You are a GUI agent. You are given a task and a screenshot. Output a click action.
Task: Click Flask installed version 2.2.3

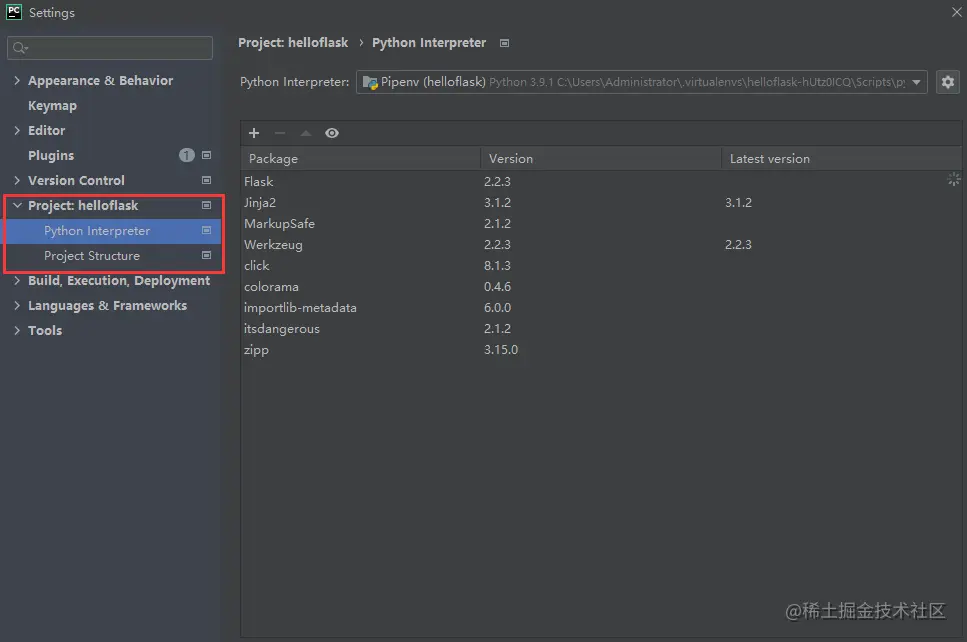(497, 181)
